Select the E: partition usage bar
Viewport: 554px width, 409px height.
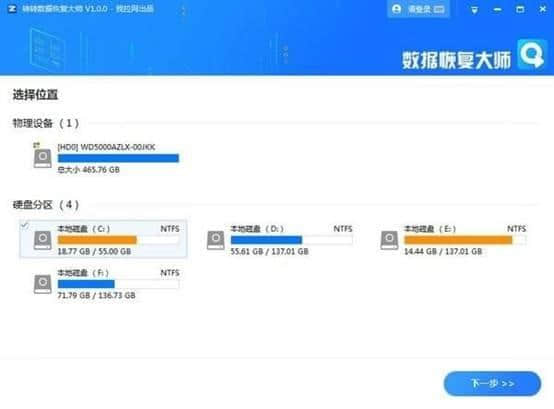click(465, 240)
